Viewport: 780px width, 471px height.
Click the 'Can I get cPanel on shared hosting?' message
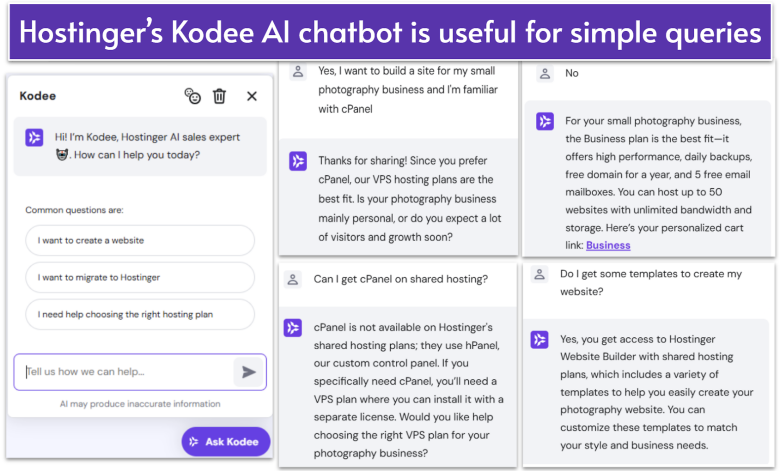[400, 279]
